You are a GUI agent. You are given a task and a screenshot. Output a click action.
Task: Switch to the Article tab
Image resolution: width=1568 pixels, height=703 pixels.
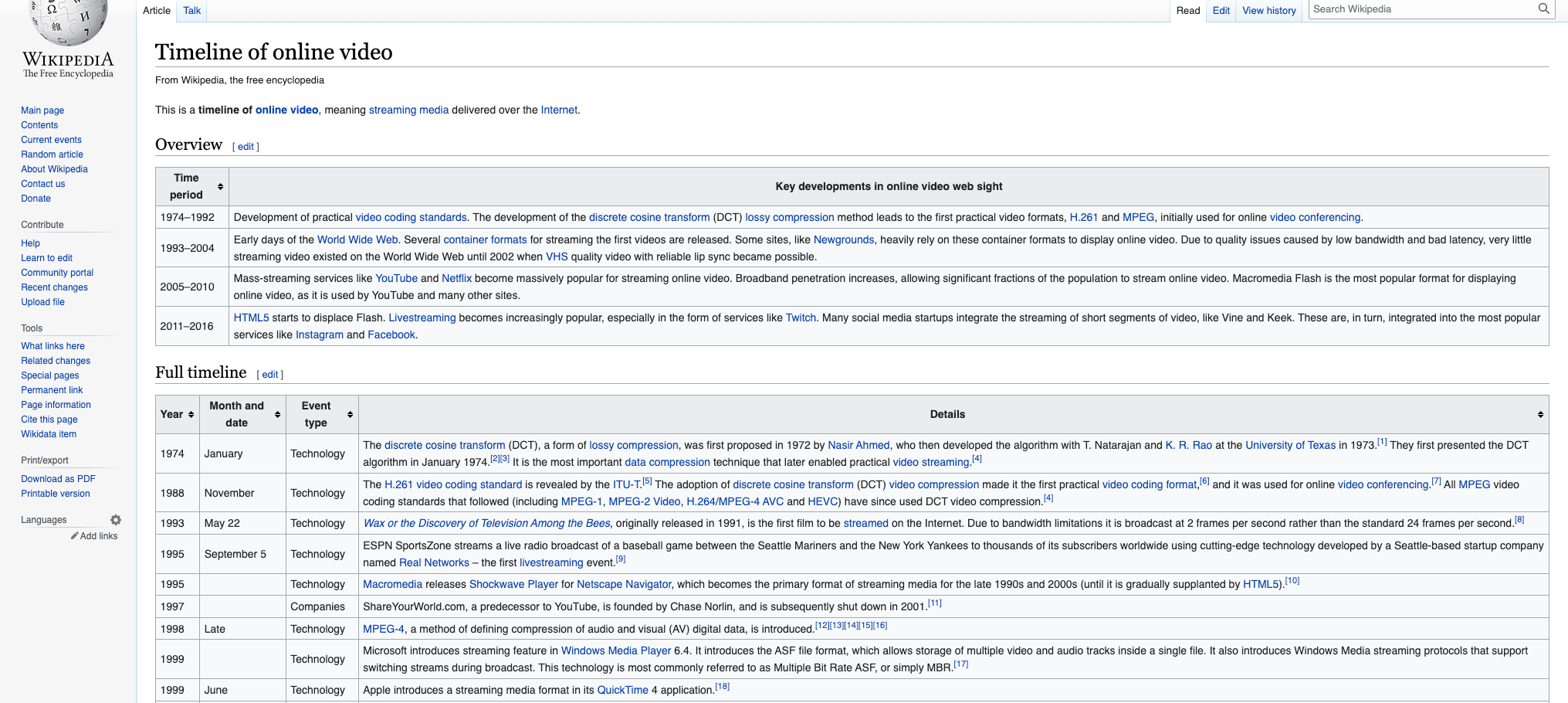(x=157, y=11)
